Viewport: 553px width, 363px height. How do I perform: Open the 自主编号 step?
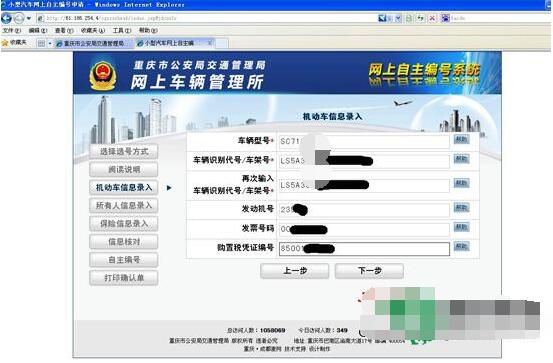coord(124,260)
